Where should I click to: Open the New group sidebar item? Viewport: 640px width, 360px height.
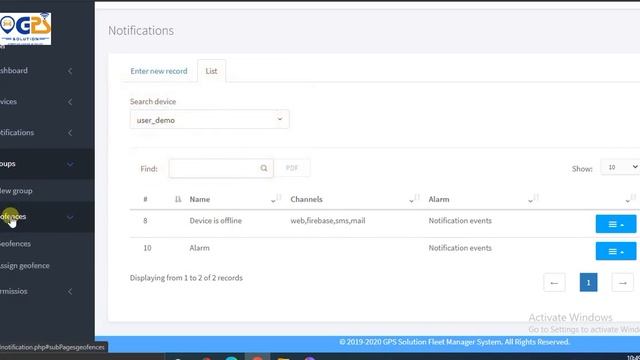tap(16, 191)
